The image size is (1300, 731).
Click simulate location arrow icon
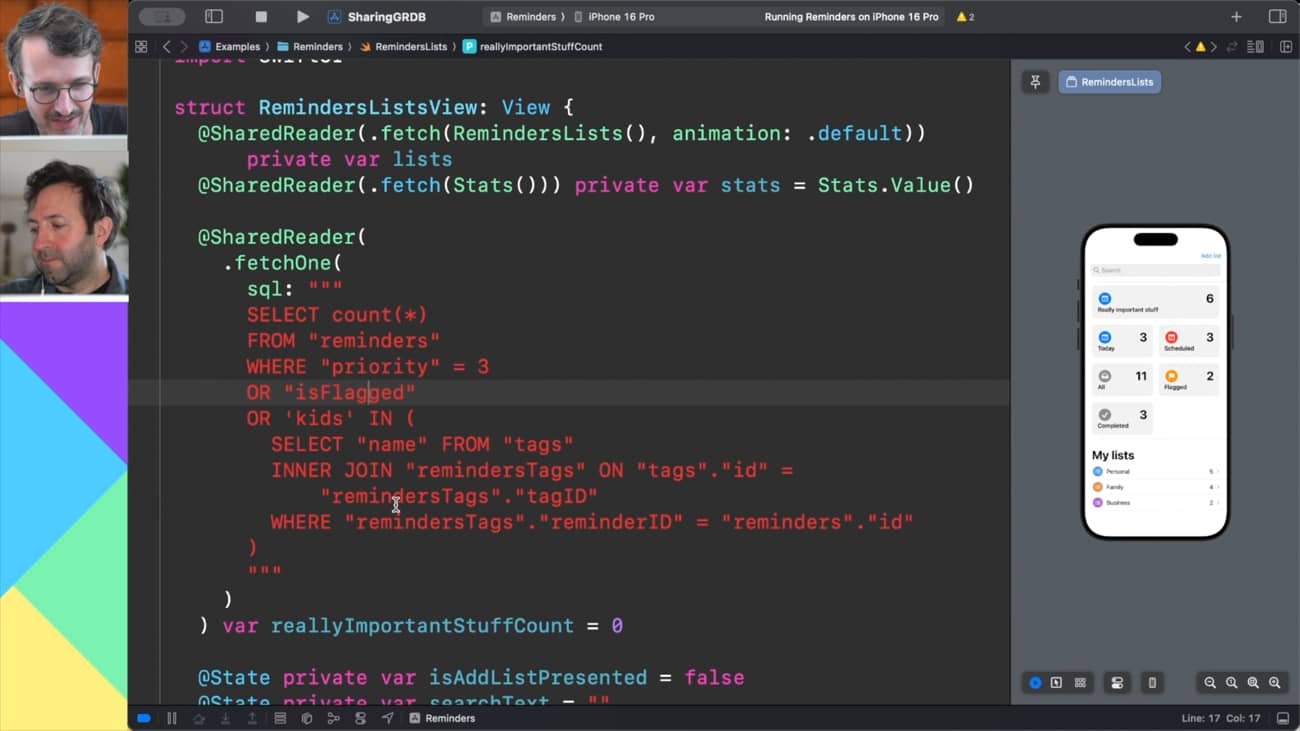pos(387,718)
